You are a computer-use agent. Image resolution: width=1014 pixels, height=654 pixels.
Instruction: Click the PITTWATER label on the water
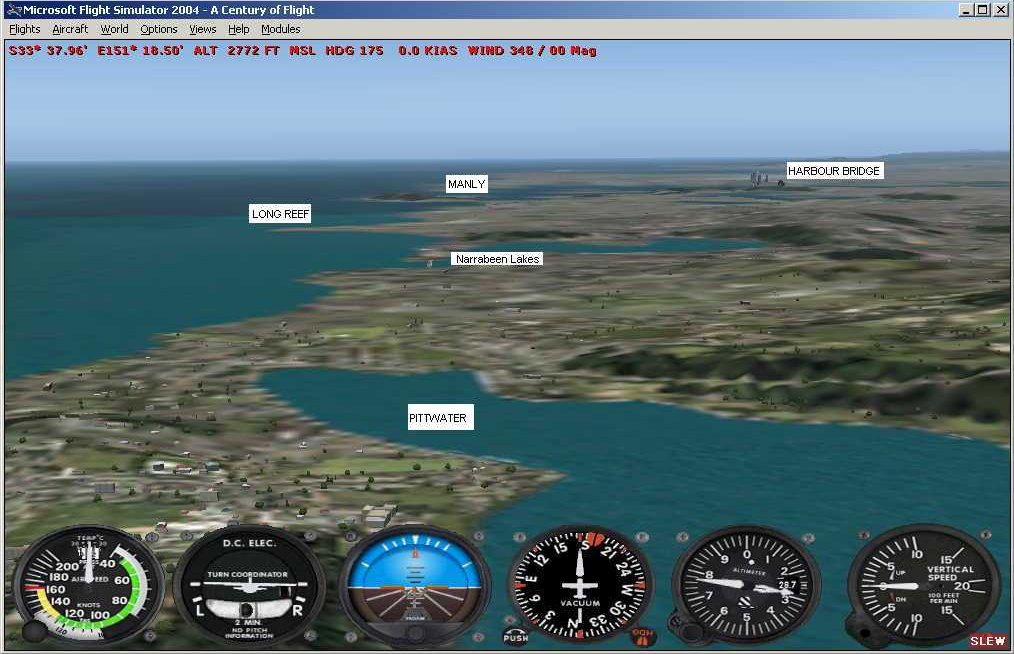pos(438,418)
